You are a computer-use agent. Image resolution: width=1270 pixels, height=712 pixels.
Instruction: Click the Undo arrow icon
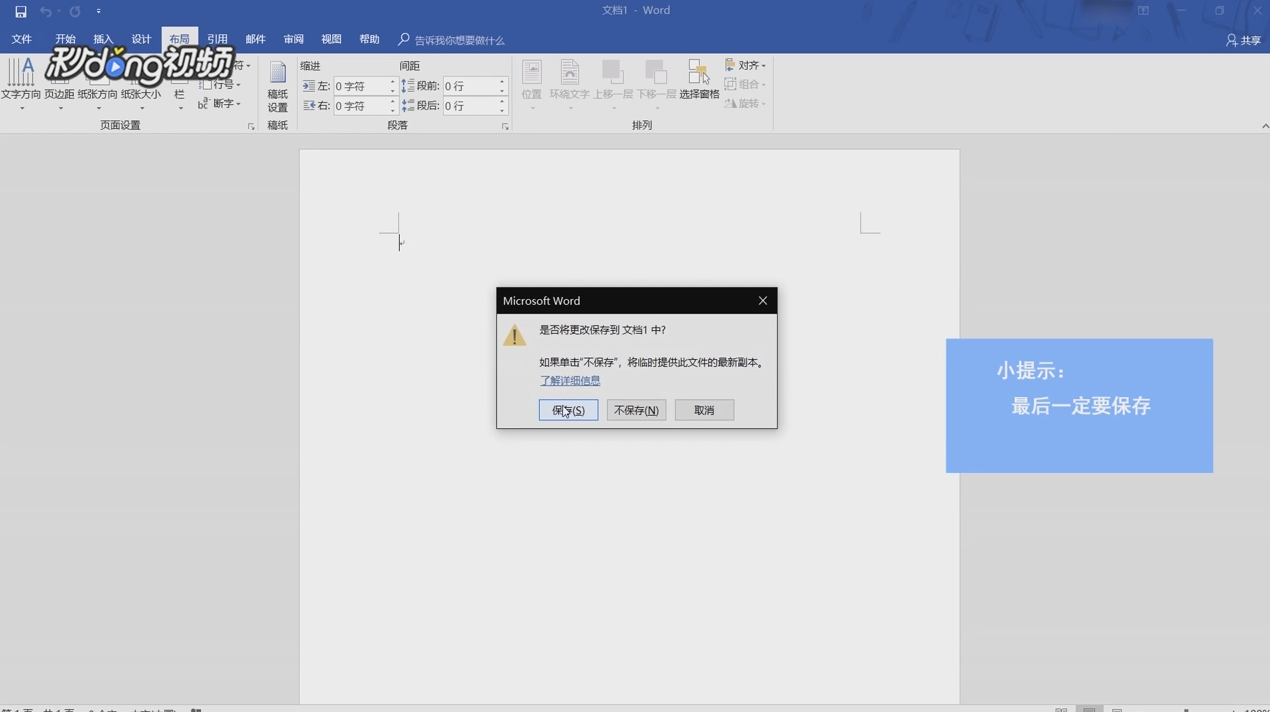coord(45,11)
